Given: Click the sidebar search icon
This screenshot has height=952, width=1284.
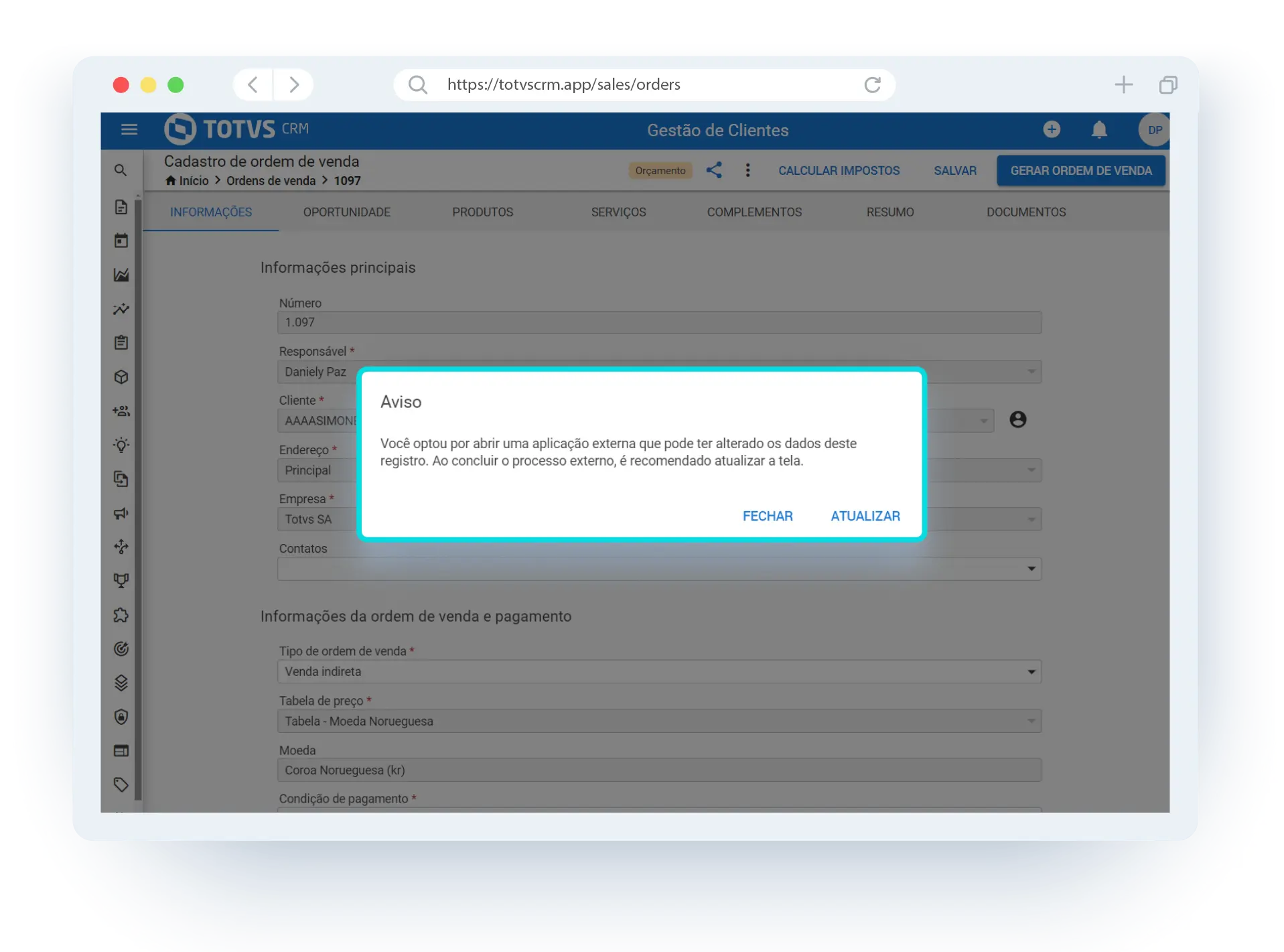Looking at the screenshot, I should (121, 170).
